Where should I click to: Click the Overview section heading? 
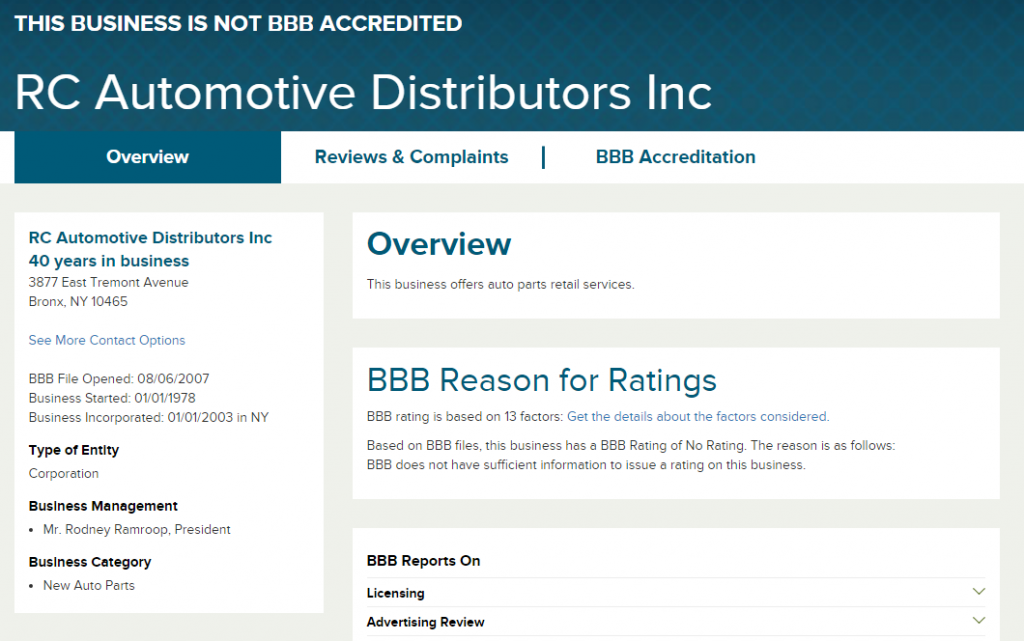(439, 244)
